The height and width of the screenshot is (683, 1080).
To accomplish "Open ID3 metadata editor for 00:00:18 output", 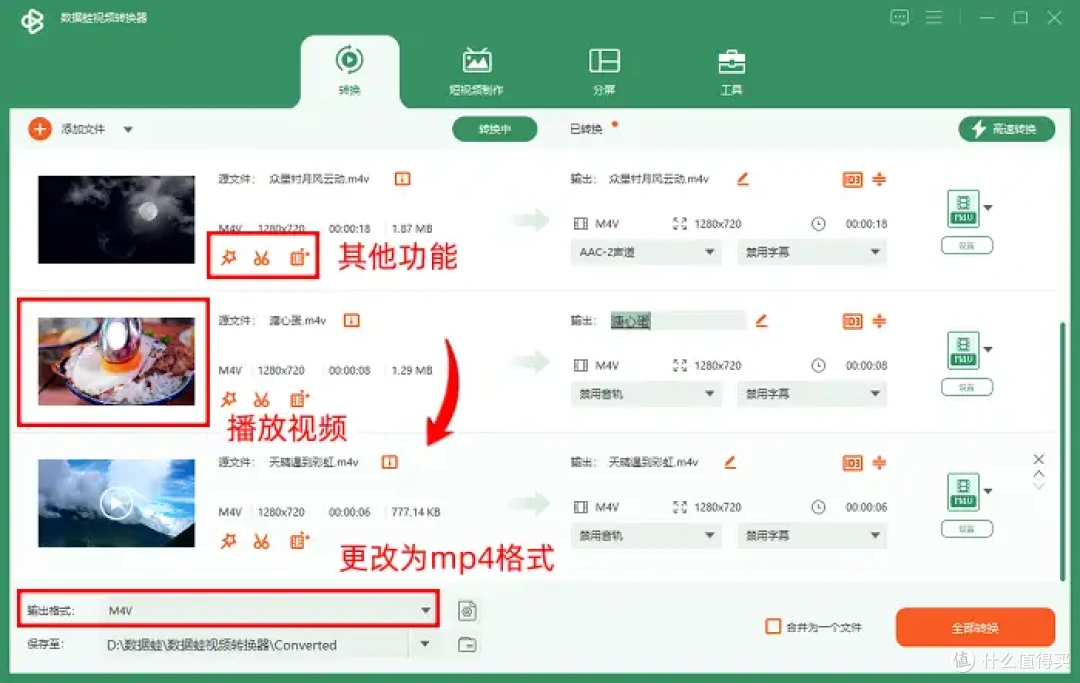I will click(x=852, y=180).
